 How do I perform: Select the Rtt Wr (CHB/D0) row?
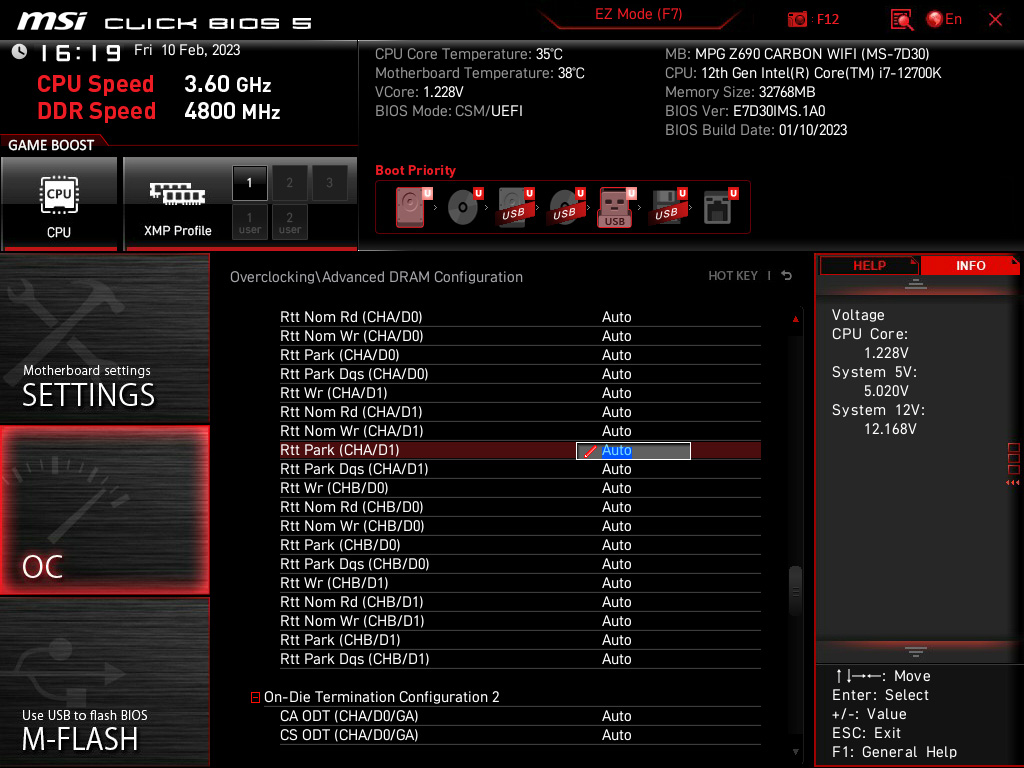[520, 488]
